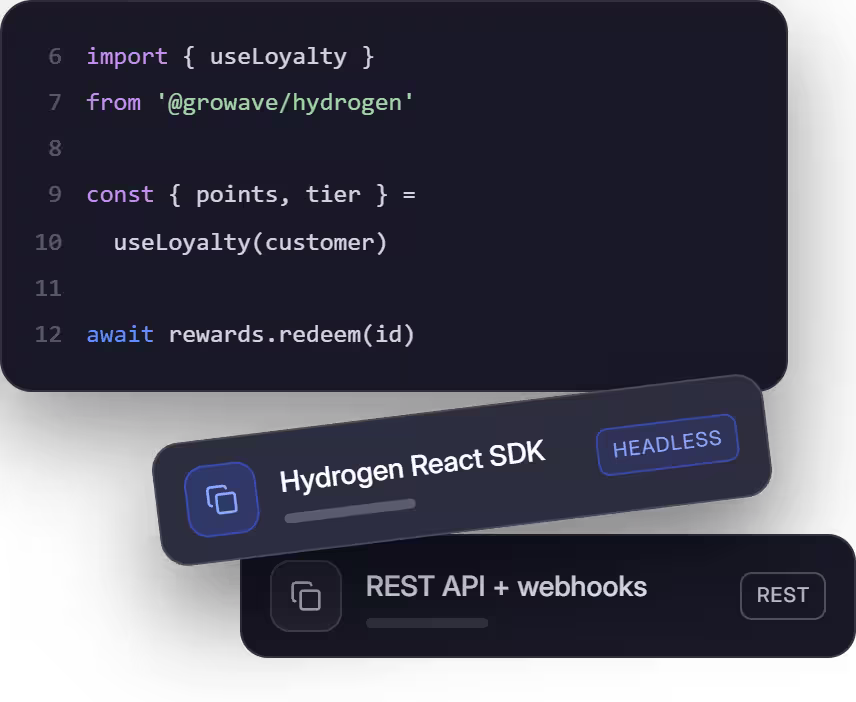Click the 'const' keyword on line 9
Screen dimensions: 856x702
point(120,194)
